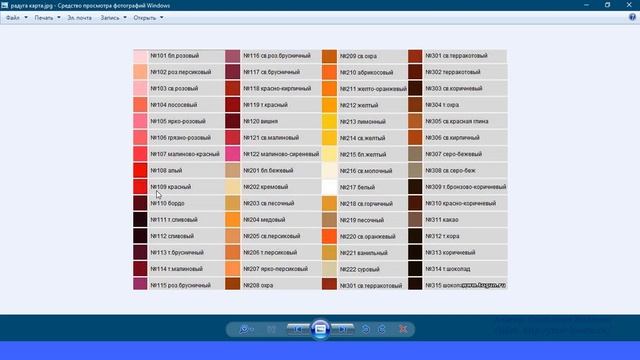Screen dimensions: 640x360
Task: Go to the next photo
Action: [x=343, y=329]
